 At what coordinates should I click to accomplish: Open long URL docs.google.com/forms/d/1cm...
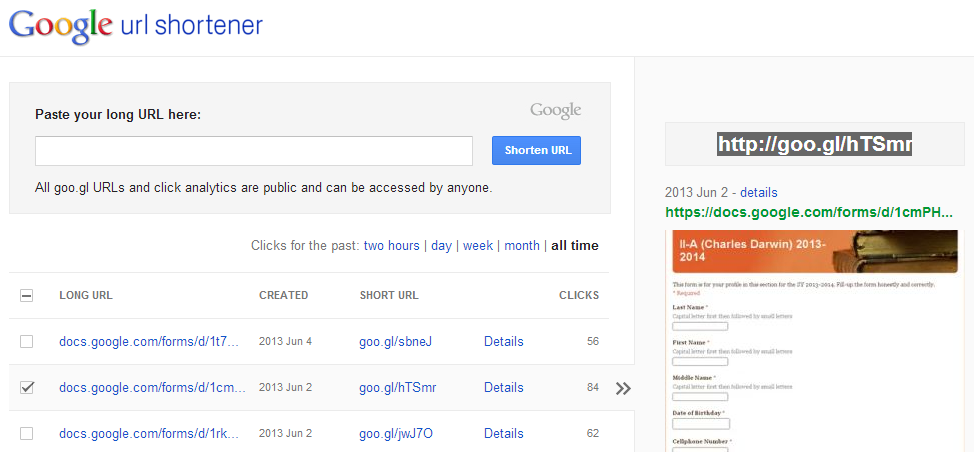click(x=152, y=387)
